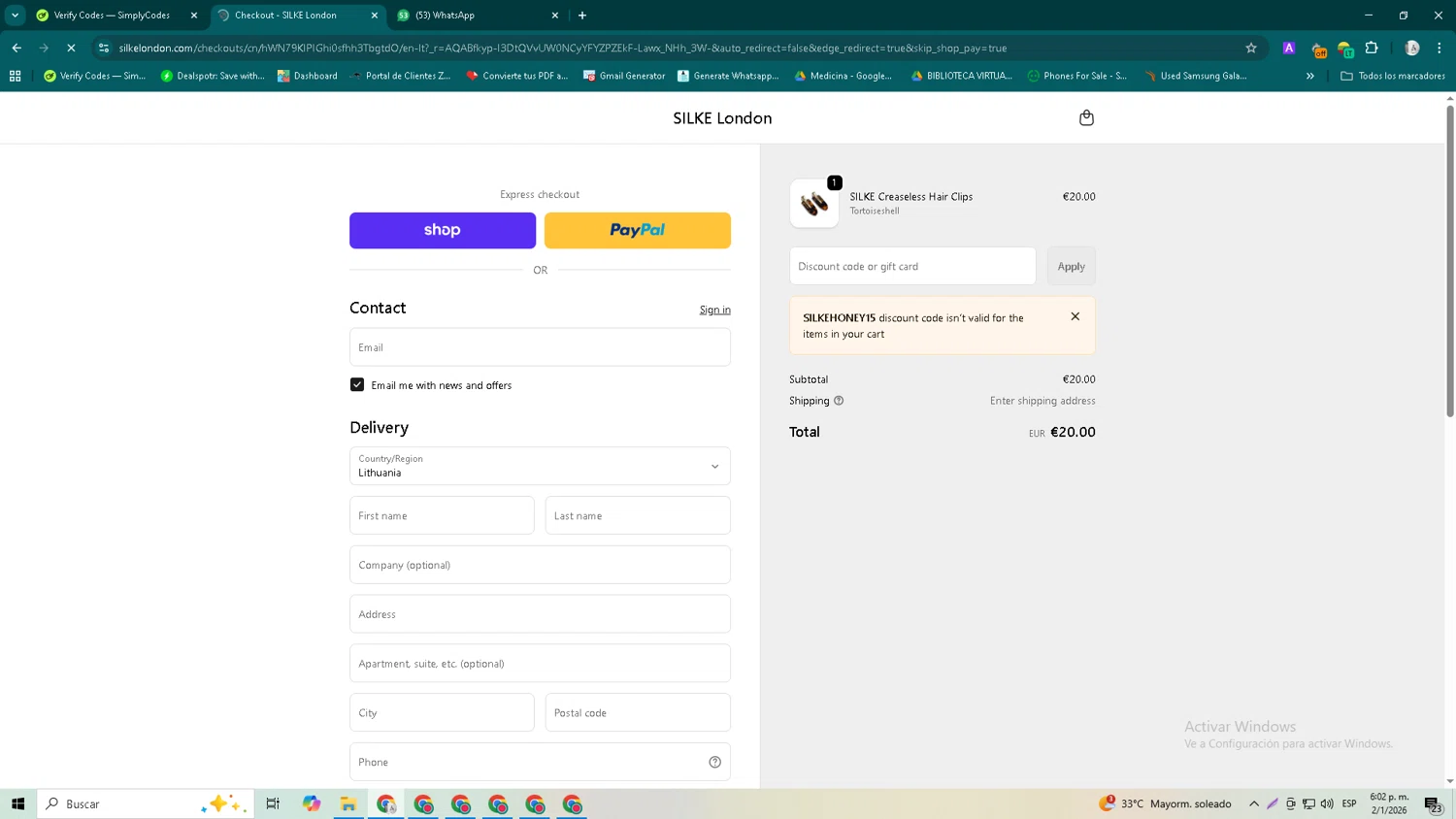Screen dimensions: 1456x819
Task: Click the Company (optional) field
Action: click(x=540, y=565)
